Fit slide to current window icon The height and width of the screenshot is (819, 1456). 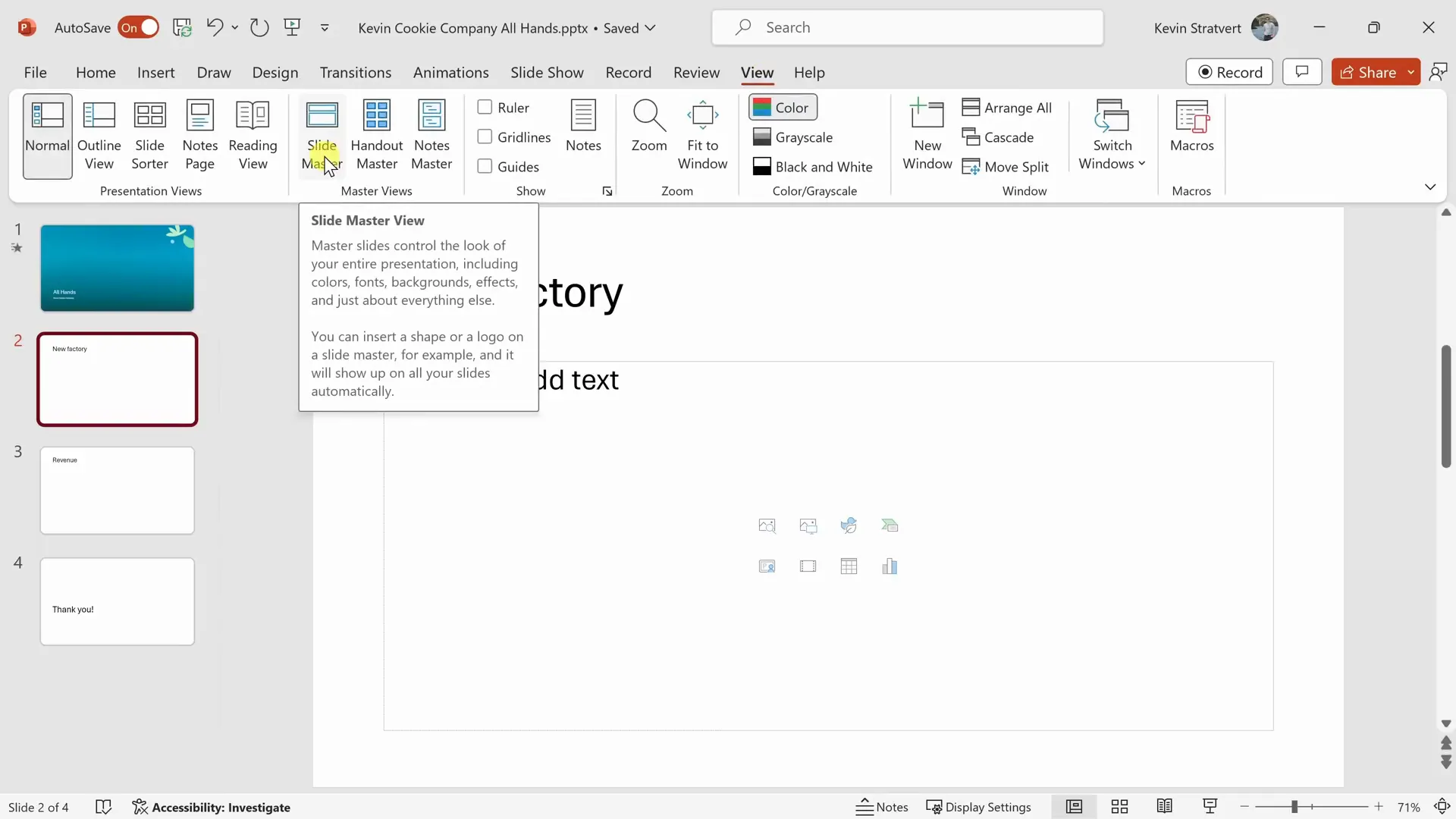coord(1442,807)
